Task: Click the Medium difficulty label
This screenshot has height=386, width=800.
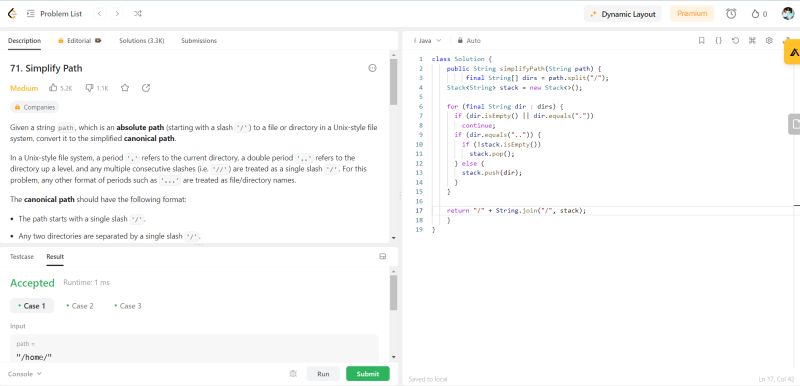Action: click(24, 88)
